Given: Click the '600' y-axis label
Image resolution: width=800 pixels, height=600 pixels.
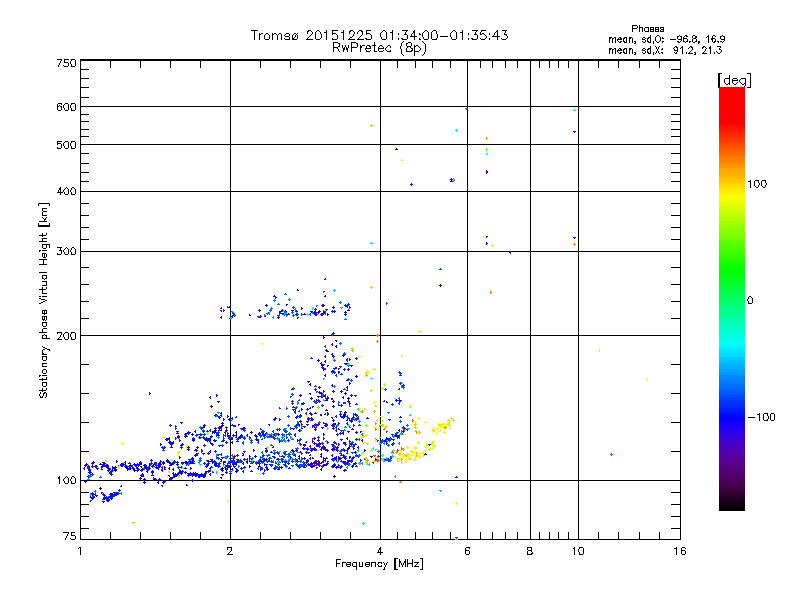Looking at the screenshot, I should tap(66, 107).
